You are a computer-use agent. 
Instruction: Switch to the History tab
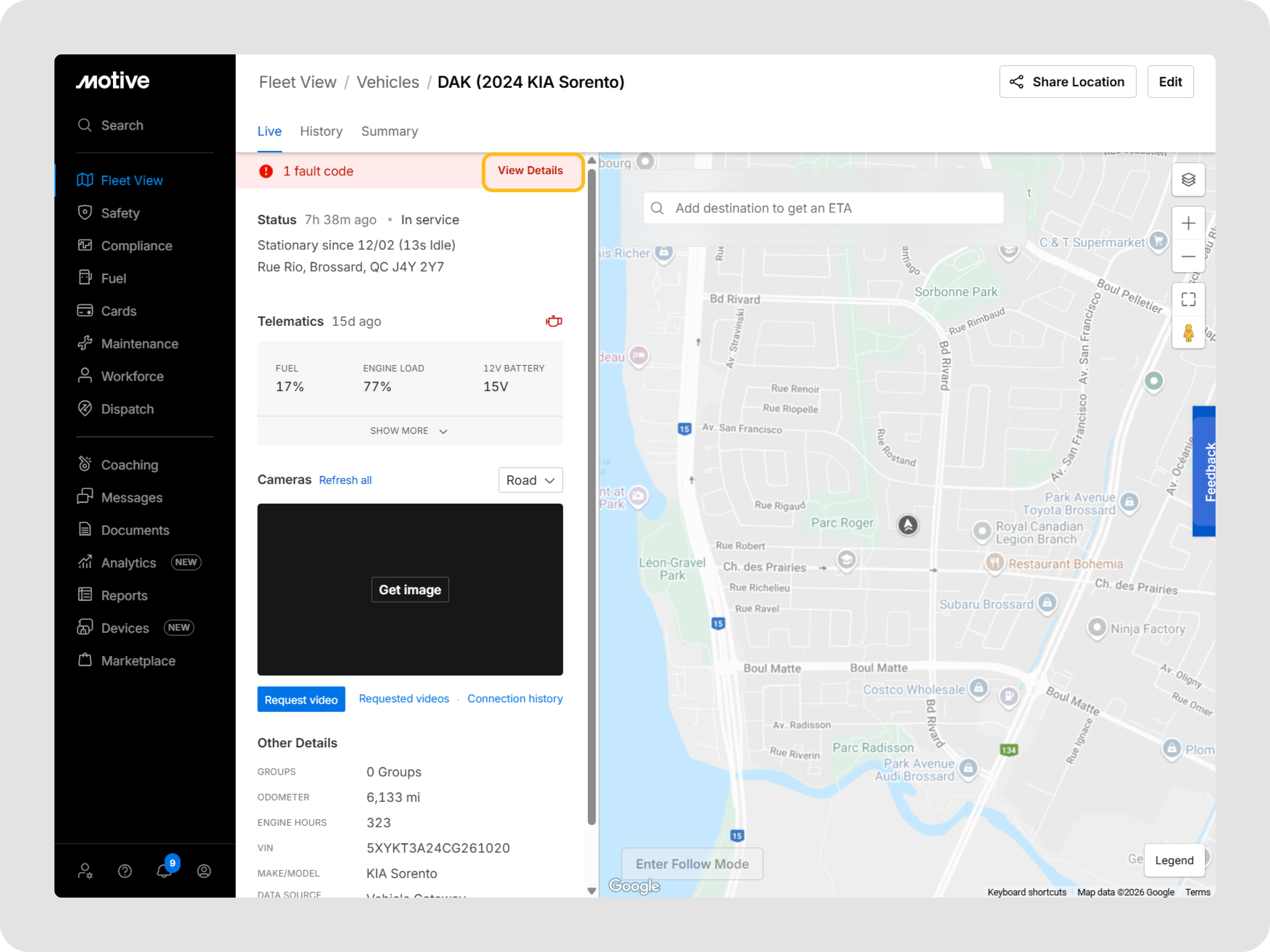coord(321,131)
